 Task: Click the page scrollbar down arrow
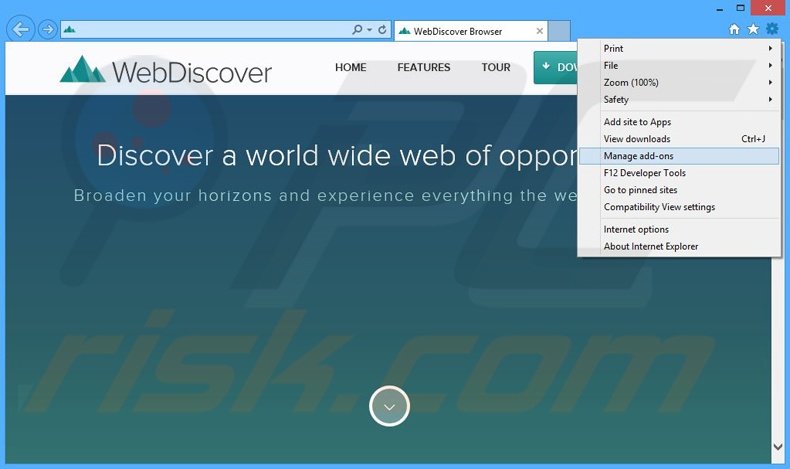pyautogui.click(x=777, y=447)
